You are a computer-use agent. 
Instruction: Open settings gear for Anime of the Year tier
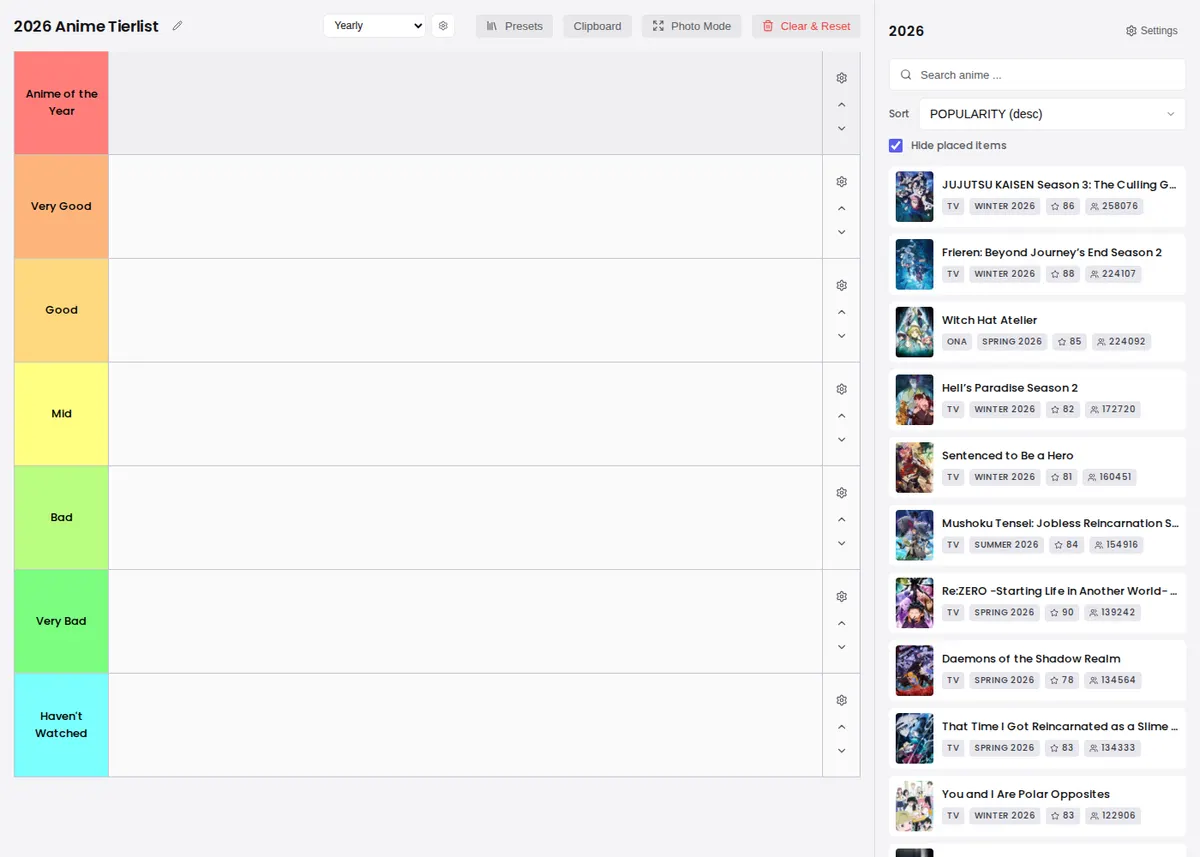tap(841, 78)
